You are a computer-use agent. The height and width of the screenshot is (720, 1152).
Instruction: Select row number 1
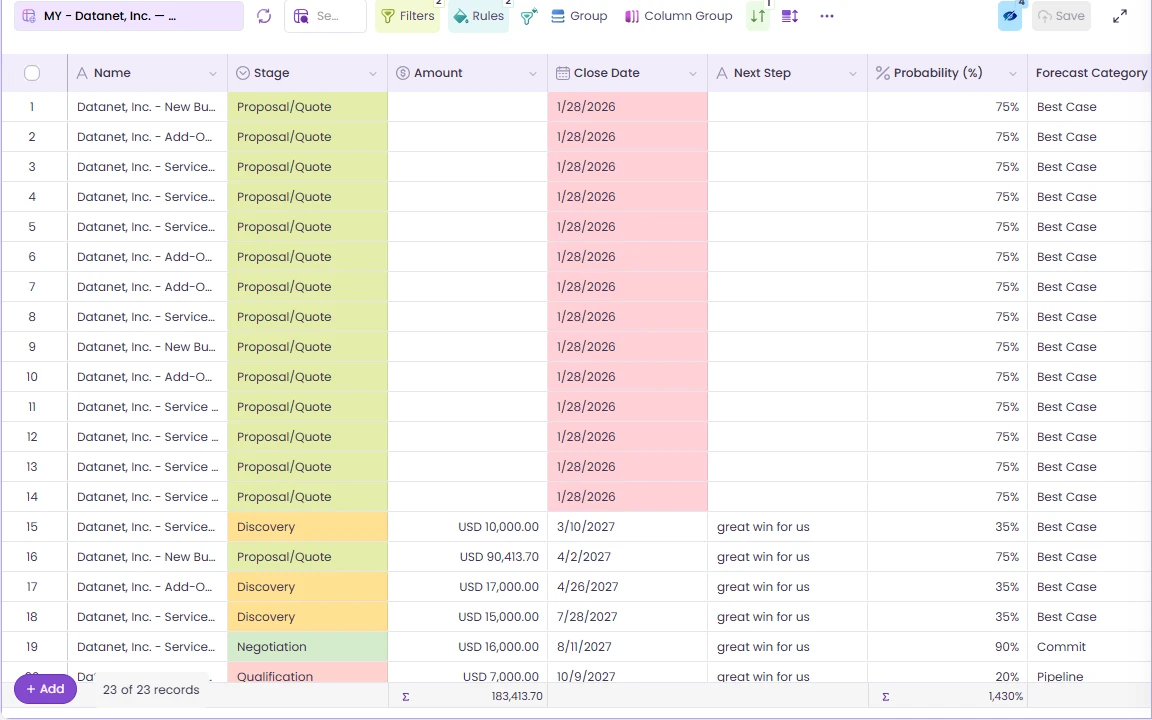[32, 107]
